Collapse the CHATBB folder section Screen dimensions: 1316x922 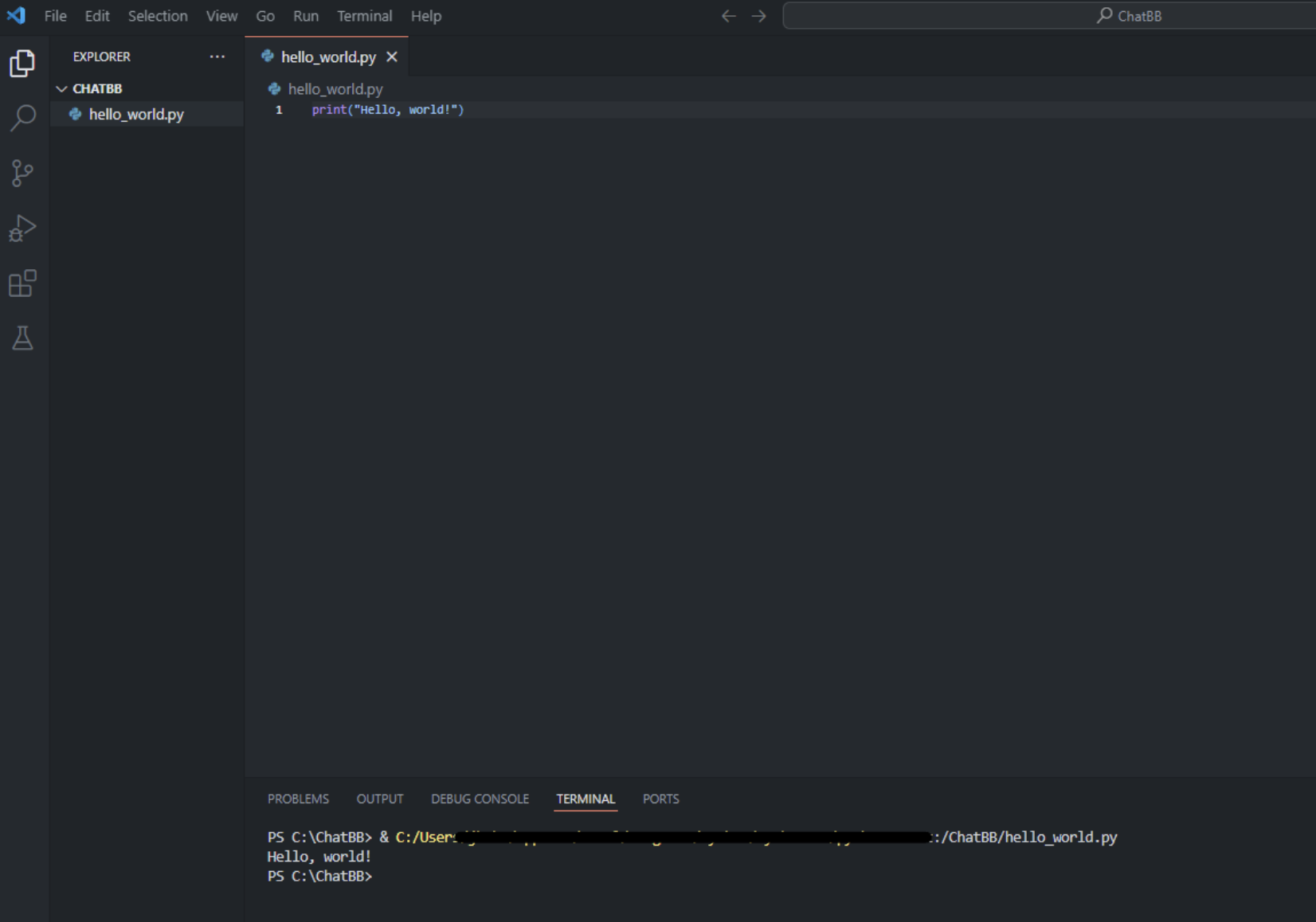(89, 88)
